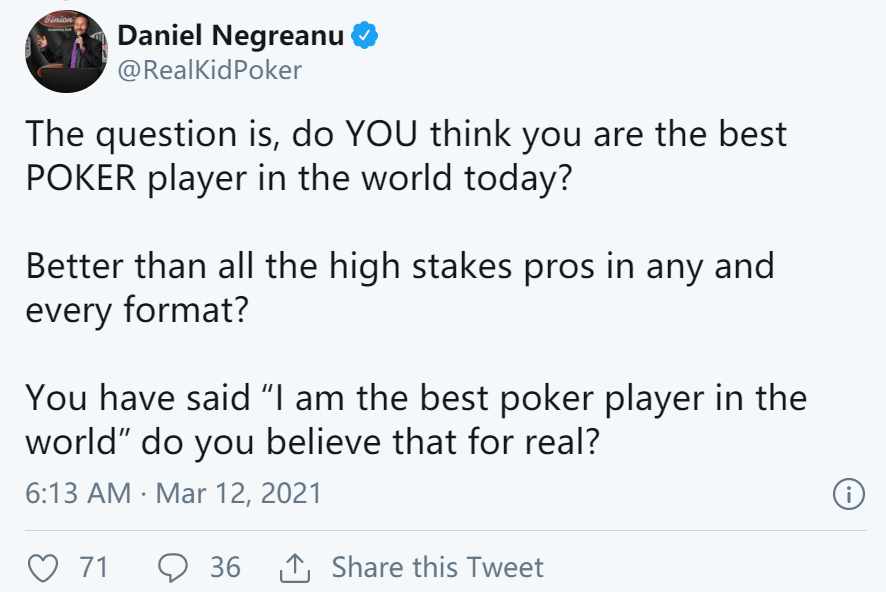Screen dimensions: 886x592
Task: Click the capitalized word POKER
Action: [x=81, y=179]
